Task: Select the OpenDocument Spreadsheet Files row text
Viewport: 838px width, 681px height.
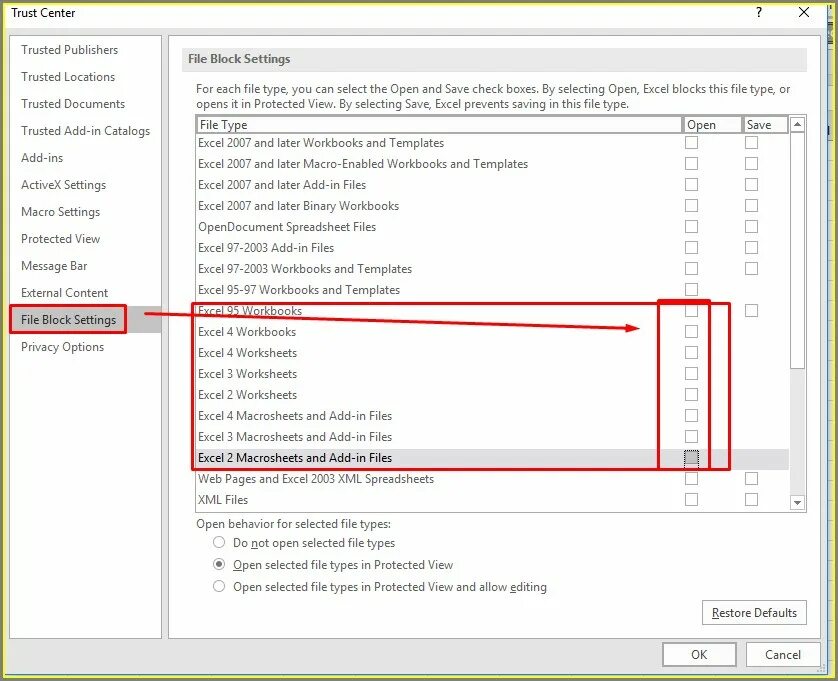Action: (287, 227)
